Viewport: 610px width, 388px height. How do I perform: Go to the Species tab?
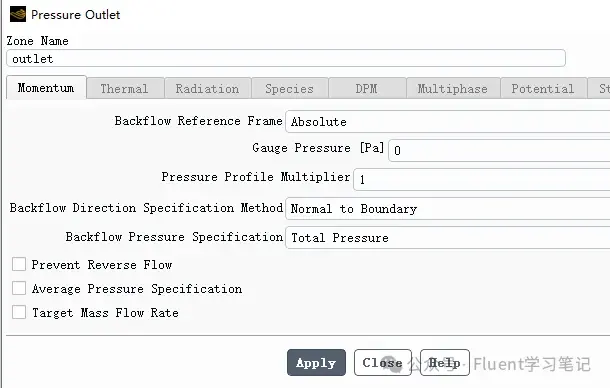(x=289, y=88)
